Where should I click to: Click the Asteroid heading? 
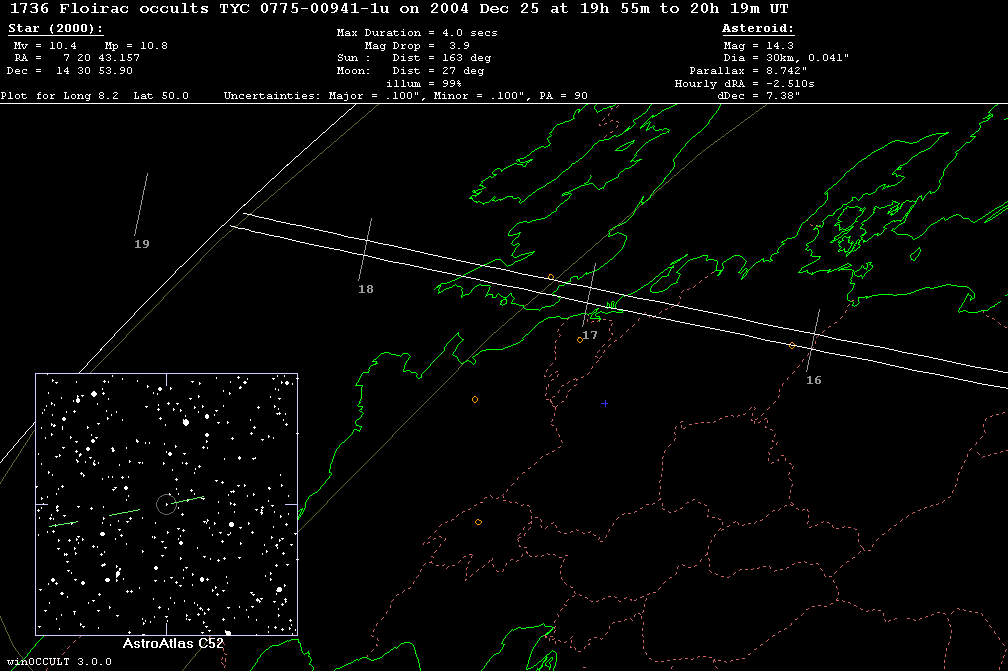click(758, 29)
